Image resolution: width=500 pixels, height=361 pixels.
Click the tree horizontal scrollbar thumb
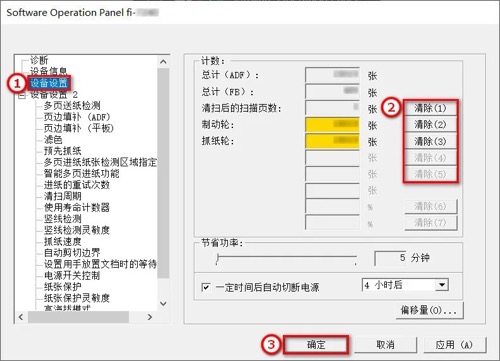coord(78,317)
